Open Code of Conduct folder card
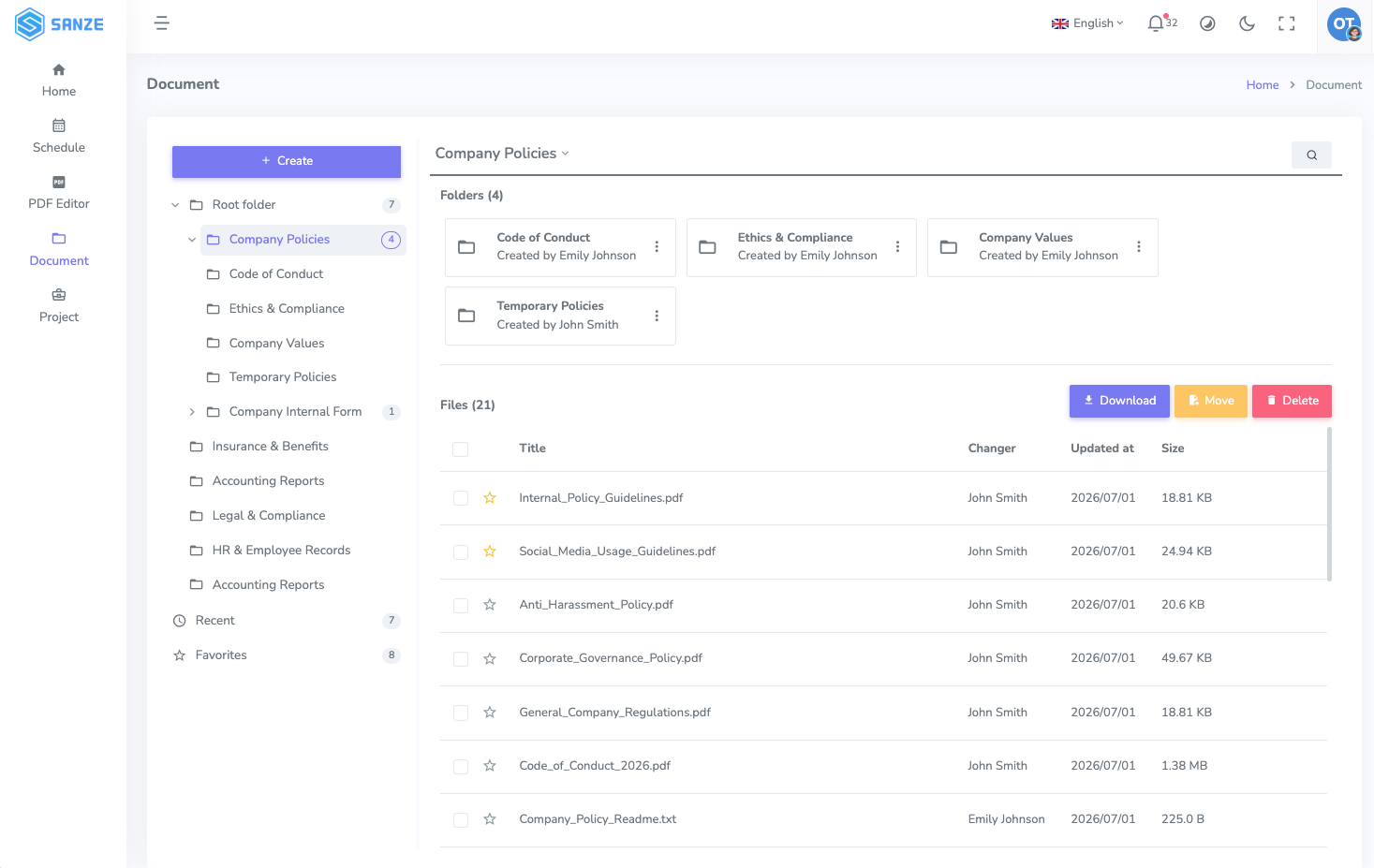 [560, 247]
